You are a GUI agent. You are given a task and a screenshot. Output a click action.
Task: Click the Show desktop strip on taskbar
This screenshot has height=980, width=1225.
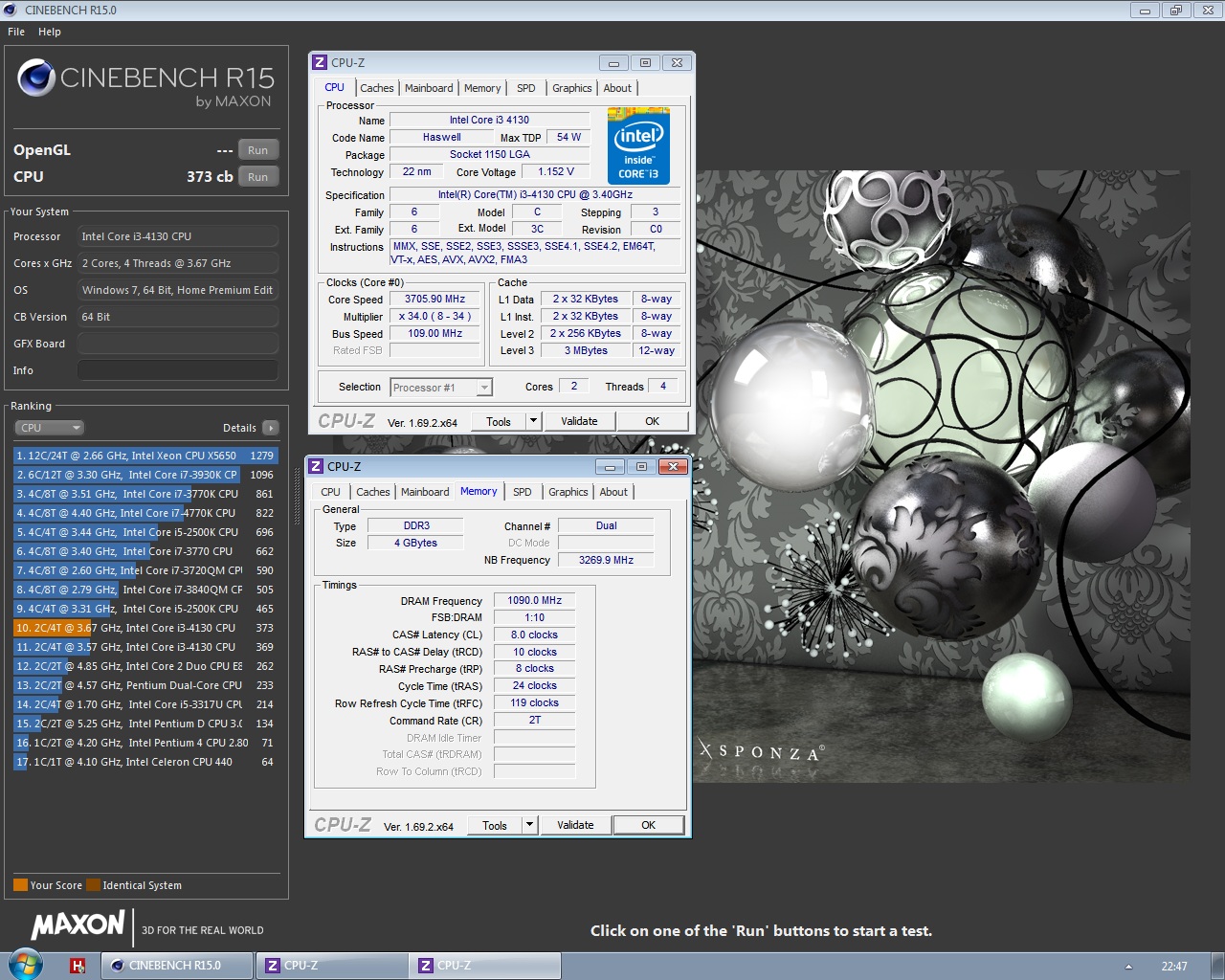click(1218, 966)
